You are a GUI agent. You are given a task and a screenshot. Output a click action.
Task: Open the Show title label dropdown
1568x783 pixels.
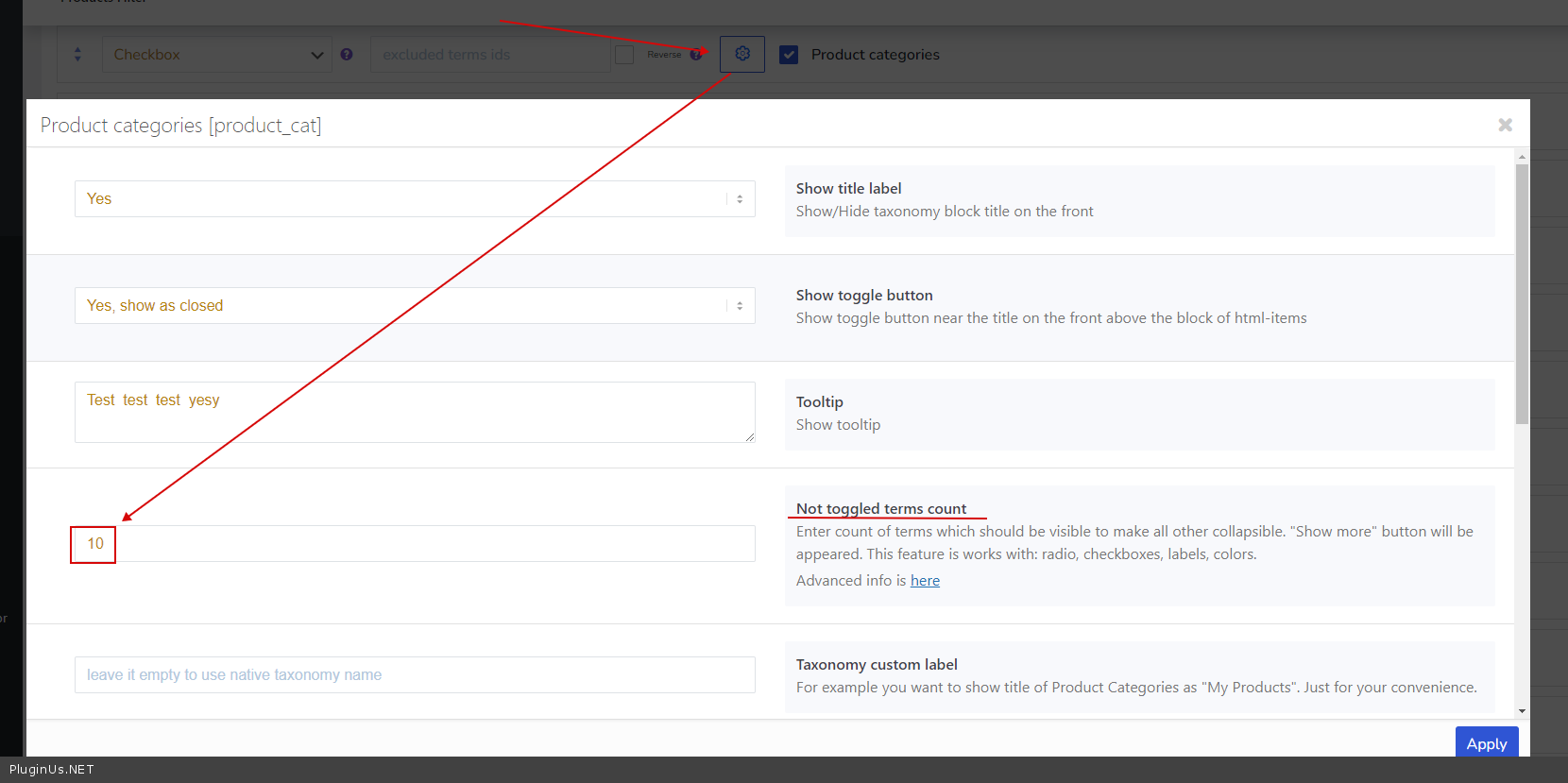pos(415,199)
